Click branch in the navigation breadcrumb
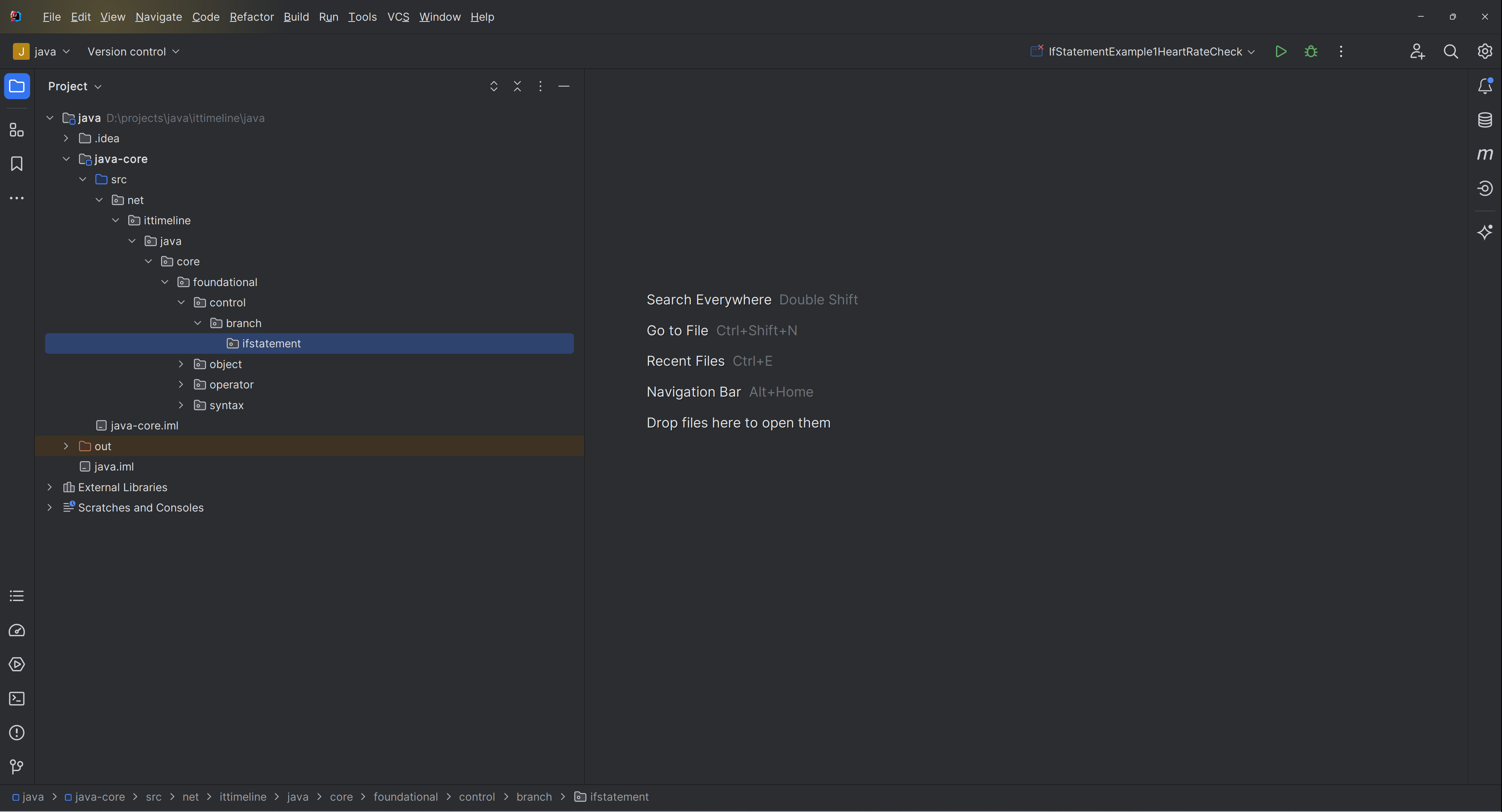Image resolution: width=1502 pixels, height=812 pixels. click(534, 797)
